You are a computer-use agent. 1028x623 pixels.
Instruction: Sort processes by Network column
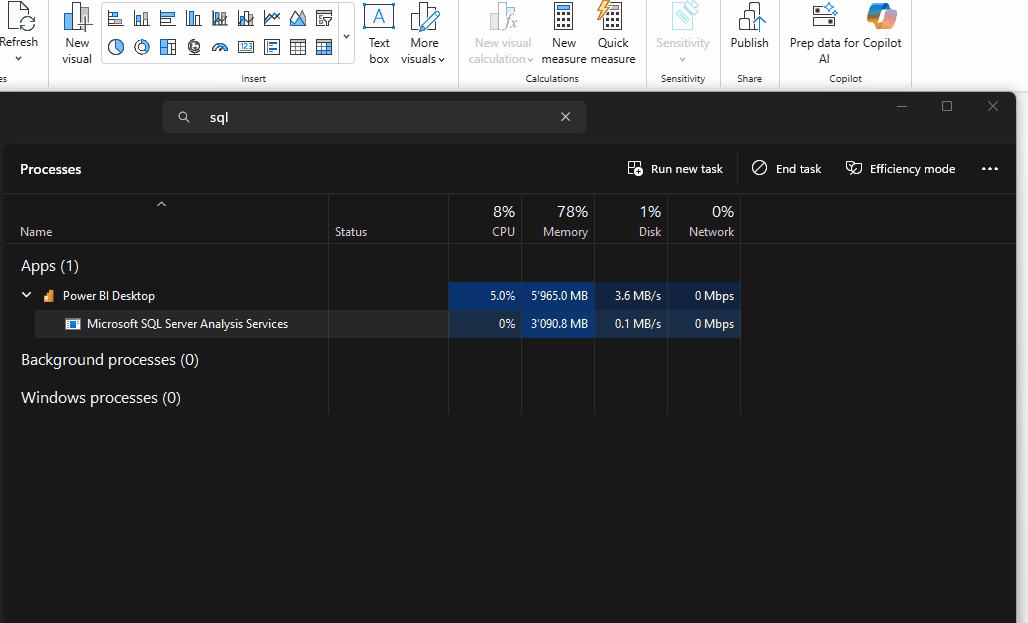(704, 220)
